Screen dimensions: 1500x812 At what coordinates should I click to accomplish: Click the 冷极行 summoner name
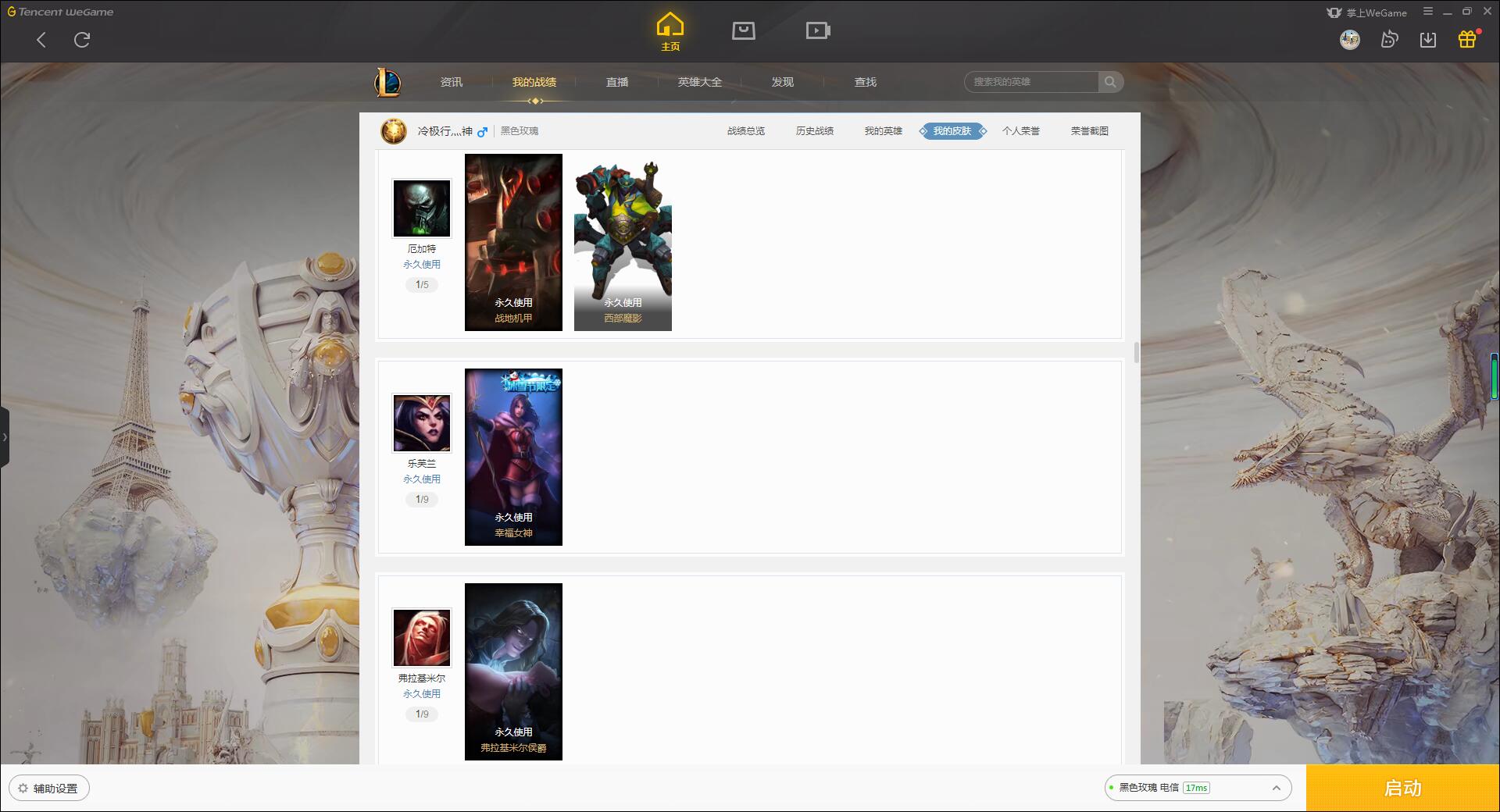[x=445, y=131]
